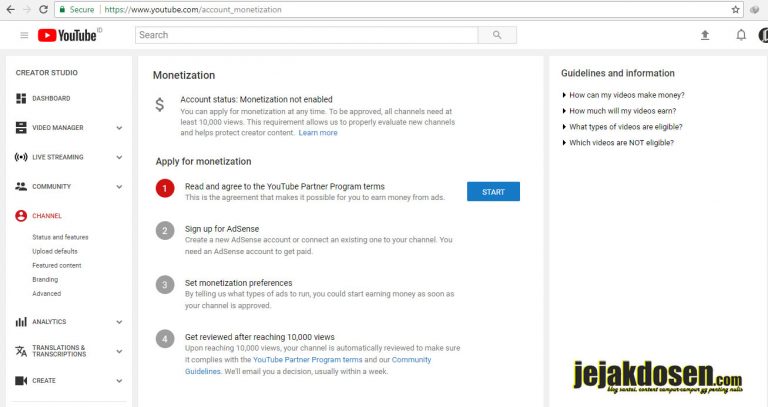Click 'Sign up for AdSense' step title

click(x=222, y=229)
